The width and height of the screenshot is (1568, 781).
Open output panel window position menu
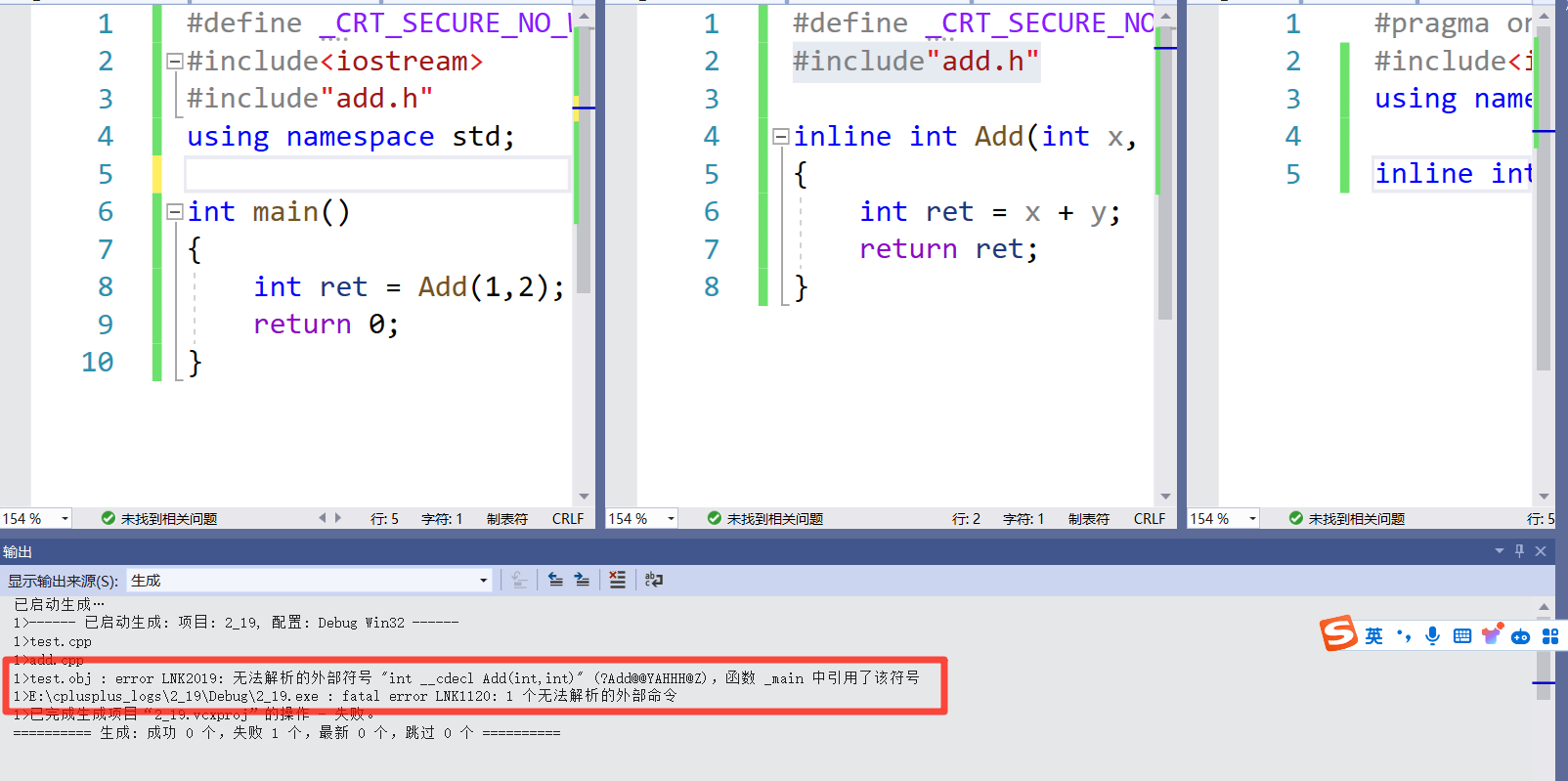pos(1500,551)
